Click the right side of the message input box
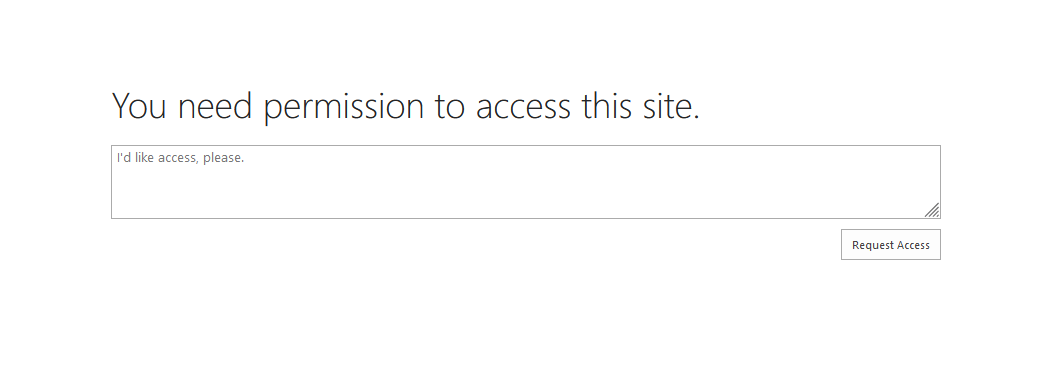1051x378 pixels. coord(871,182)
